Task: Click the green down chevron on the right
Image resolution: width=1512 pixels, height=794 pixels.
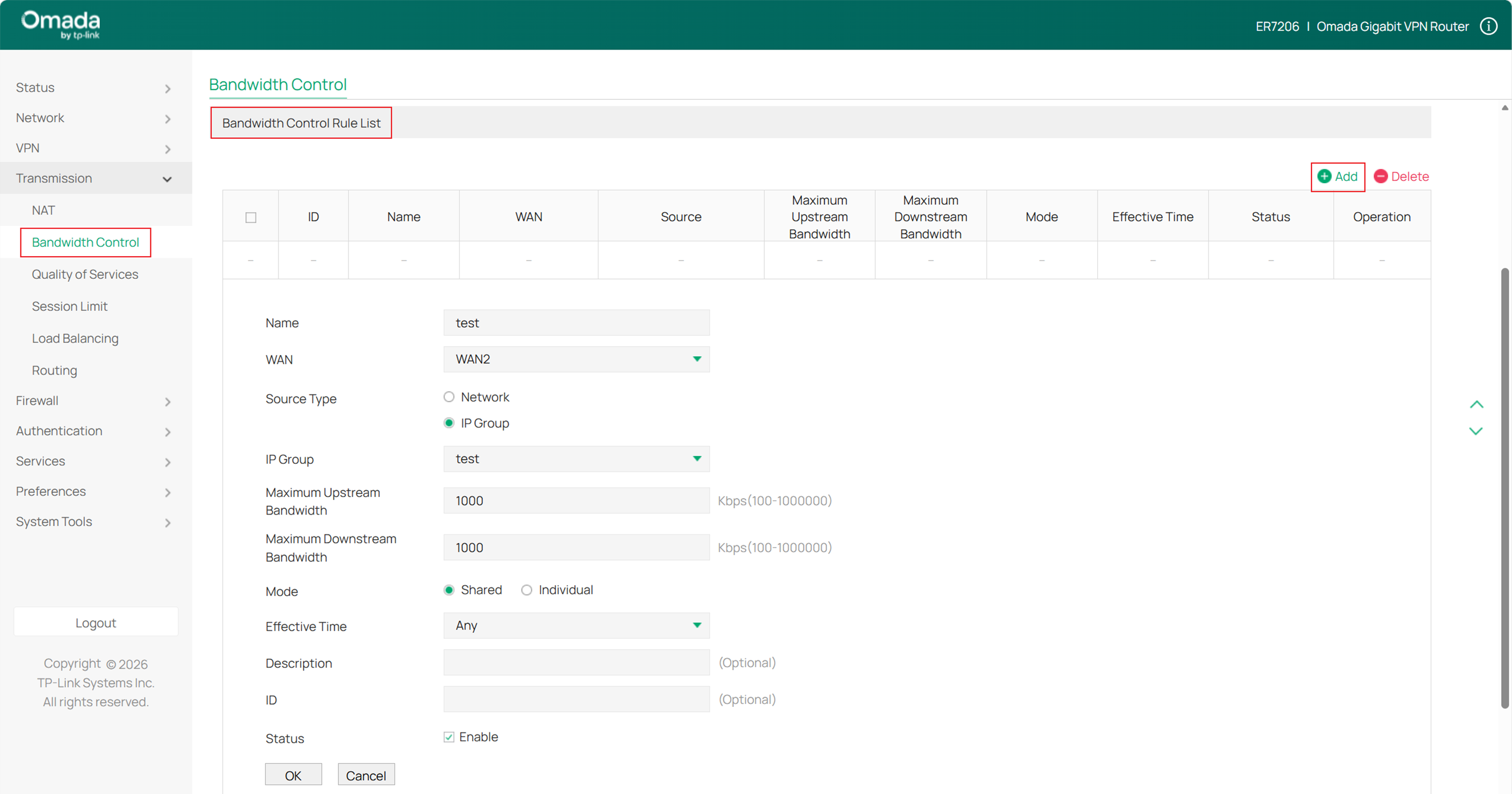Action: (1477, 431)
